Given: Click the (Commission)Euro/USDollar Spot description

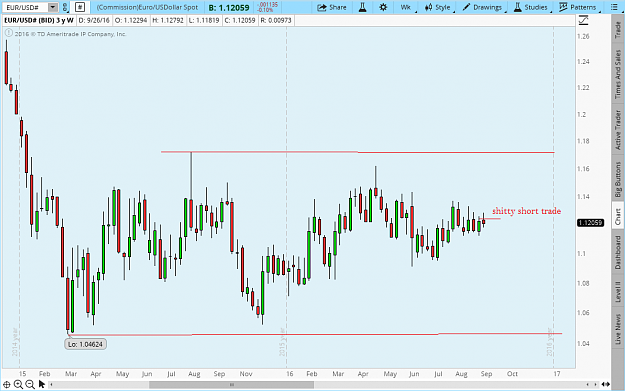Looking at the screenshot, I should [147, 7].
